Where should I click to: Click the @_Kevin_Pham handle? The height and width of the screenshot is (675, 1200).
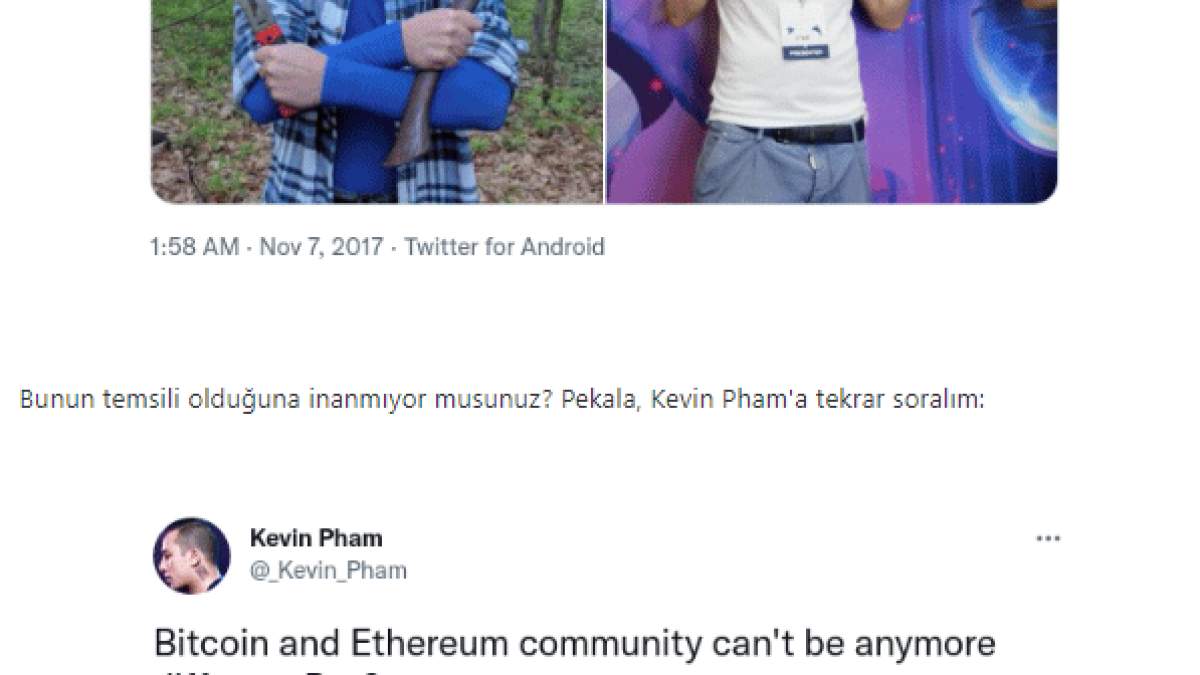point(328,571)
